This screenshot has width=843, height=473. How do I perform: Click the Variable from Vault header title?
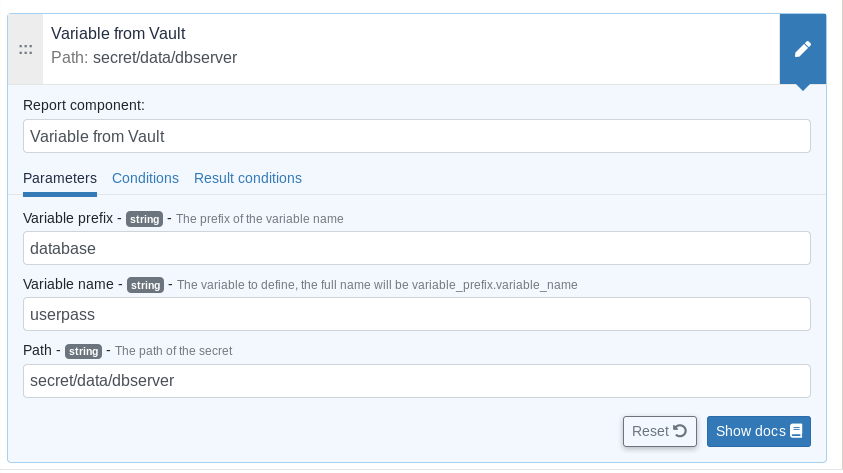click(x=118, y=33)
